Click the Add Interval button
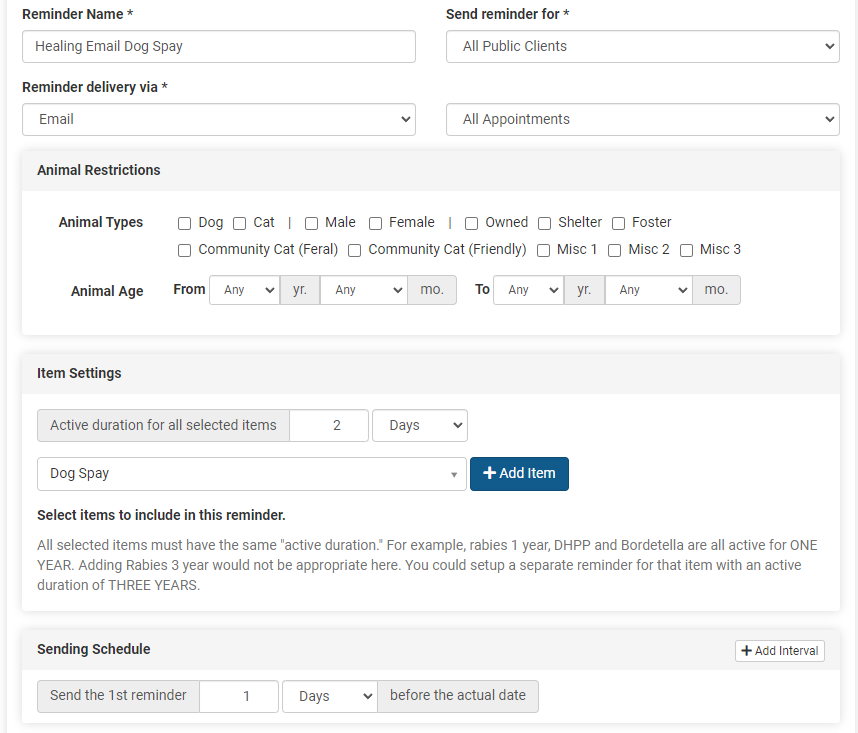Image resolution: width=858 pixels, height=733 pixels. [780, 650]
